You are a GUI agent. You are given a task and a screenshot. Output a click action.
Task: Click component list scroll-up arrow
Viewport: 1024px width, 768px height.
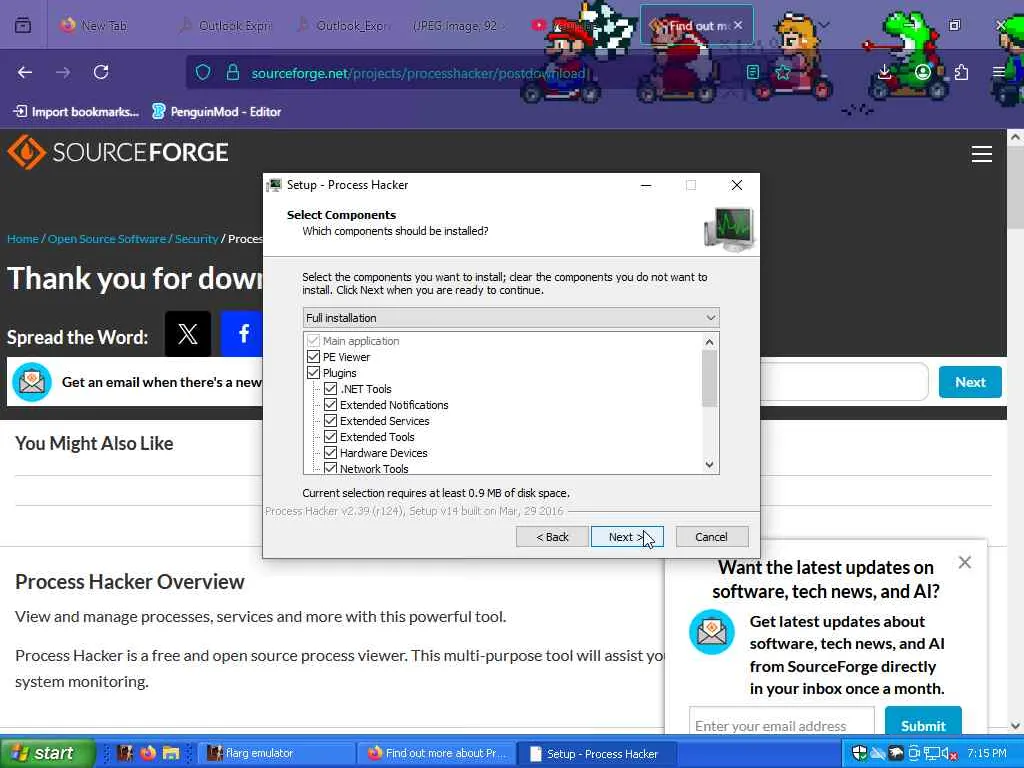pos(710,342)
